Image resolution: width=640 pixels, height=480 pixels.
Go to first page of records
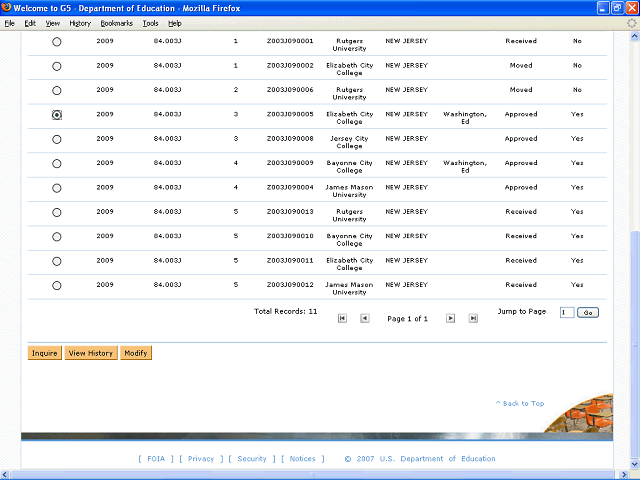coord(342,318)
